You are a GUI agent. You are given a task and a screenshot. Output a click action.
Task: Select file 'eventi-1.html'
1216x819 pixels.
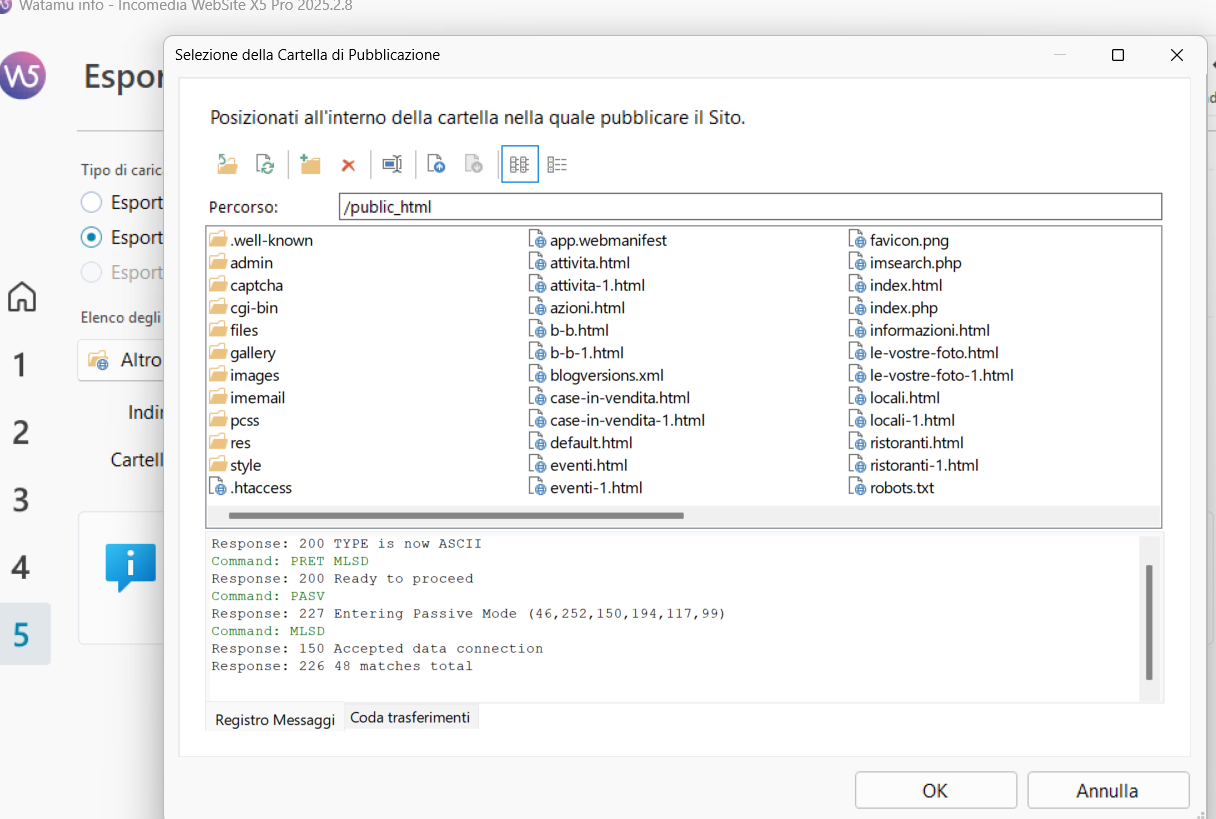[x=596, y=488]
